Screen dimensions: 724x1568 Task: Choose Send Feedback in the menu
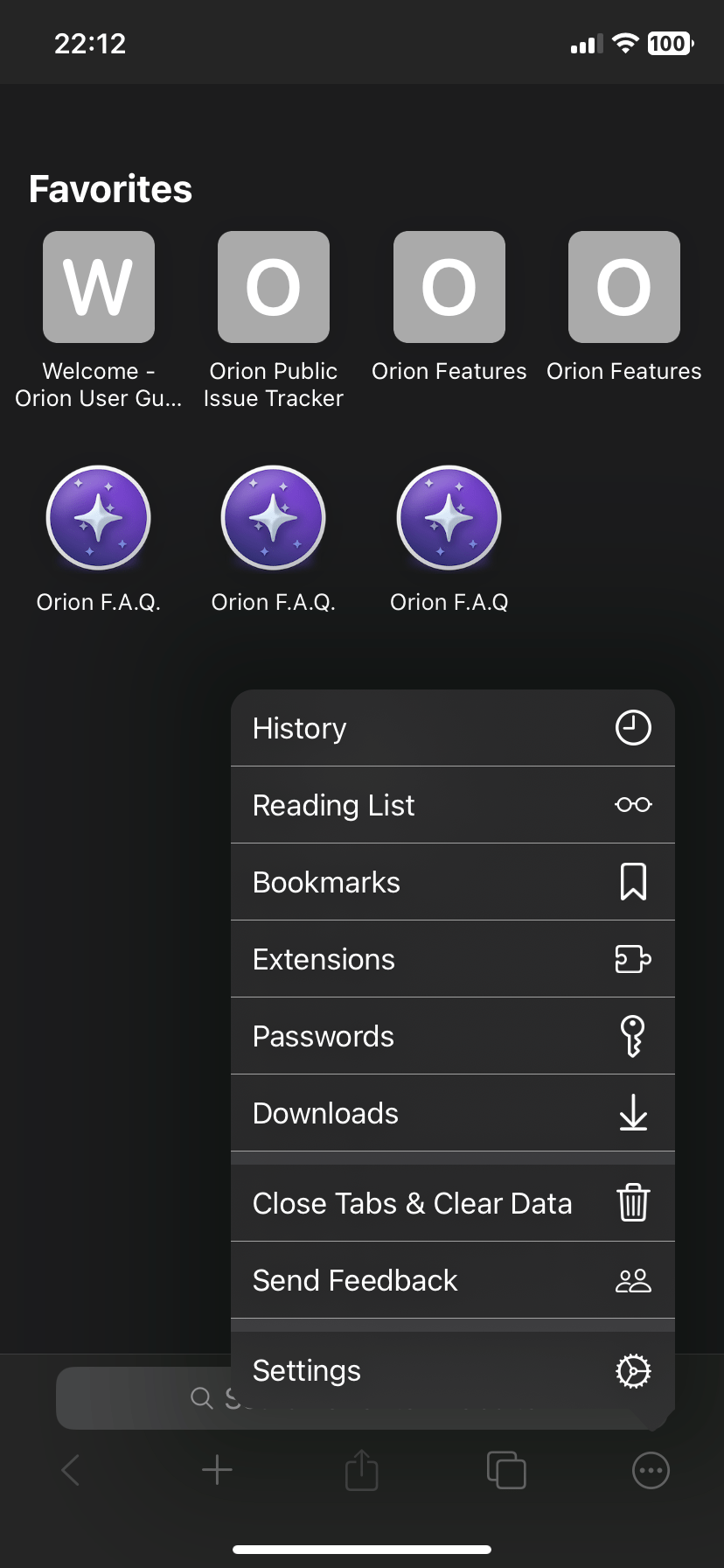[354, 1280]
